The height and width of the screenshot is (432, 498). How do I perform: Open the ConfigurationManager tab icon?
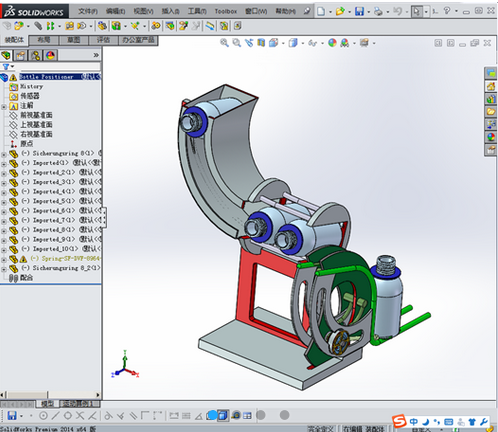(x=36, y=55)
